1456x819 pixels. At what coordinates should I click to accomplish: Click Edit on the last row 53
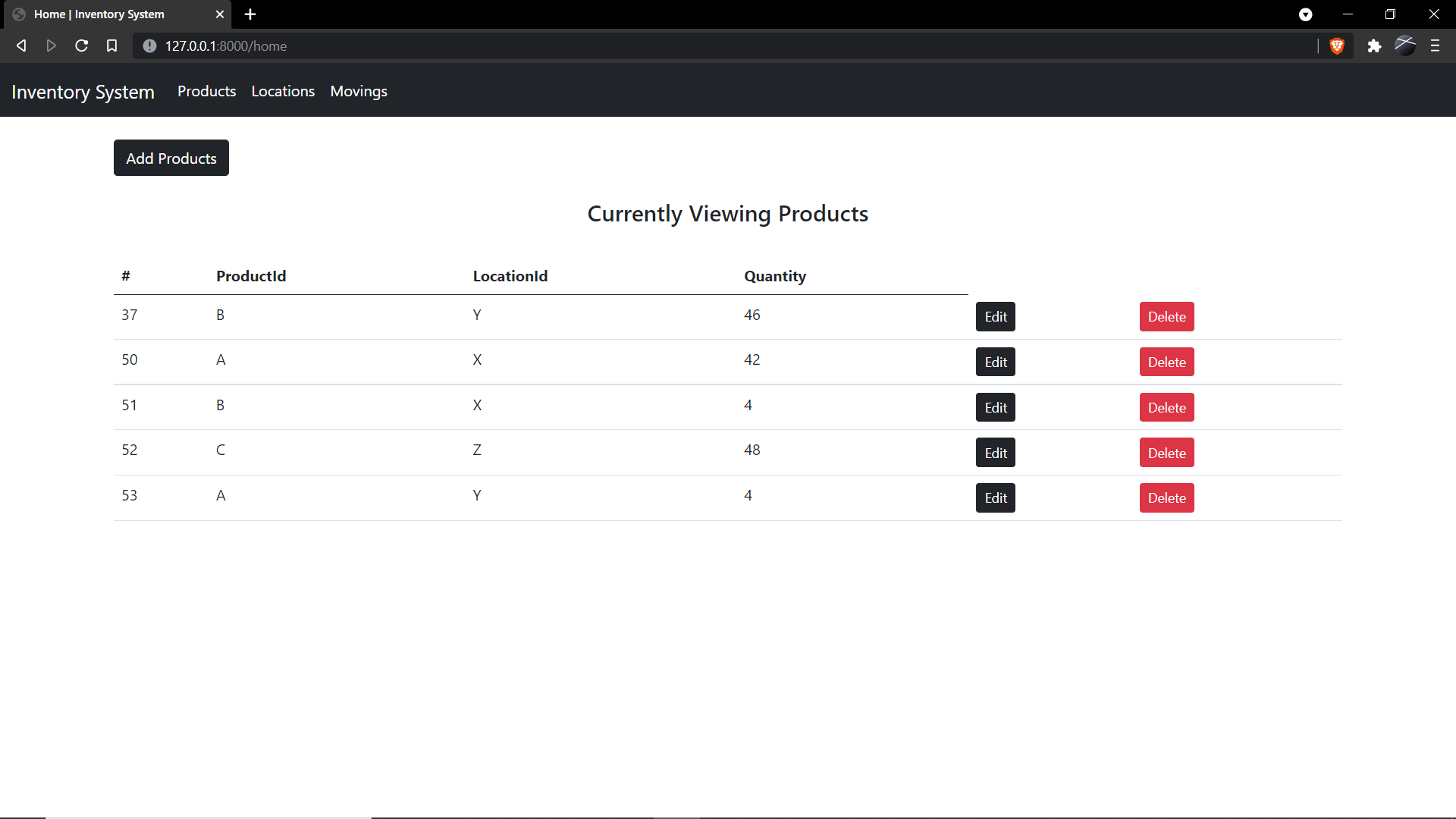995,497
